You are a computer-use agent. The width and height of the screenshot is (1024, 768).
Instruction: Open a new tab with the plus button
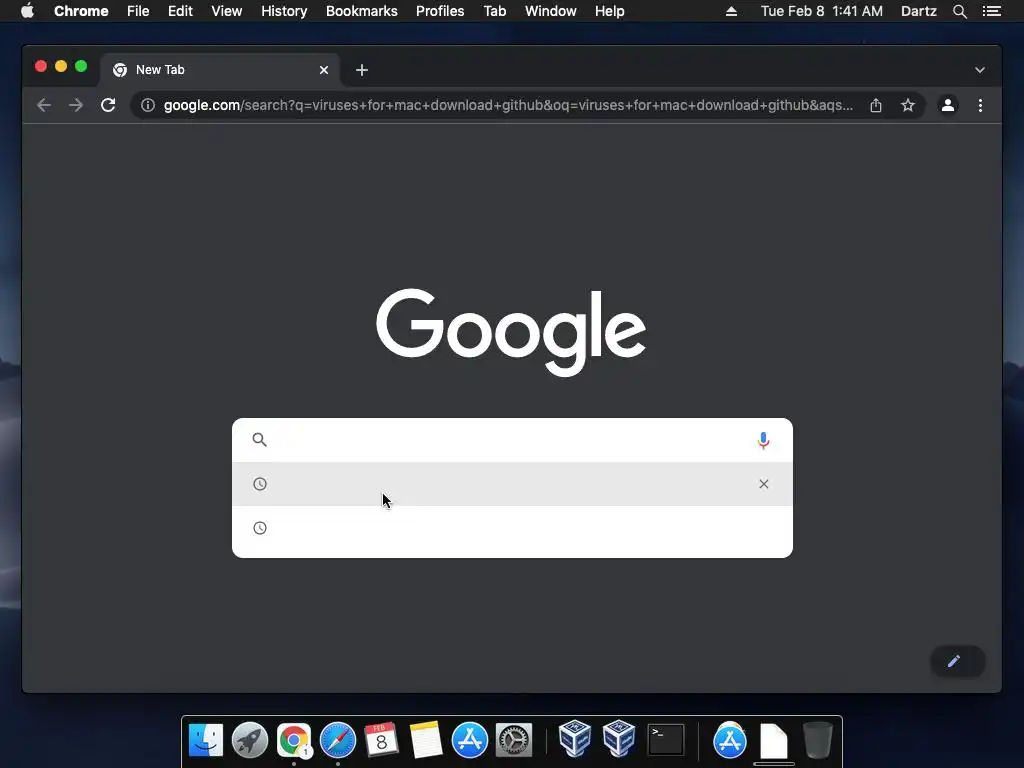(x=362, y=70)
